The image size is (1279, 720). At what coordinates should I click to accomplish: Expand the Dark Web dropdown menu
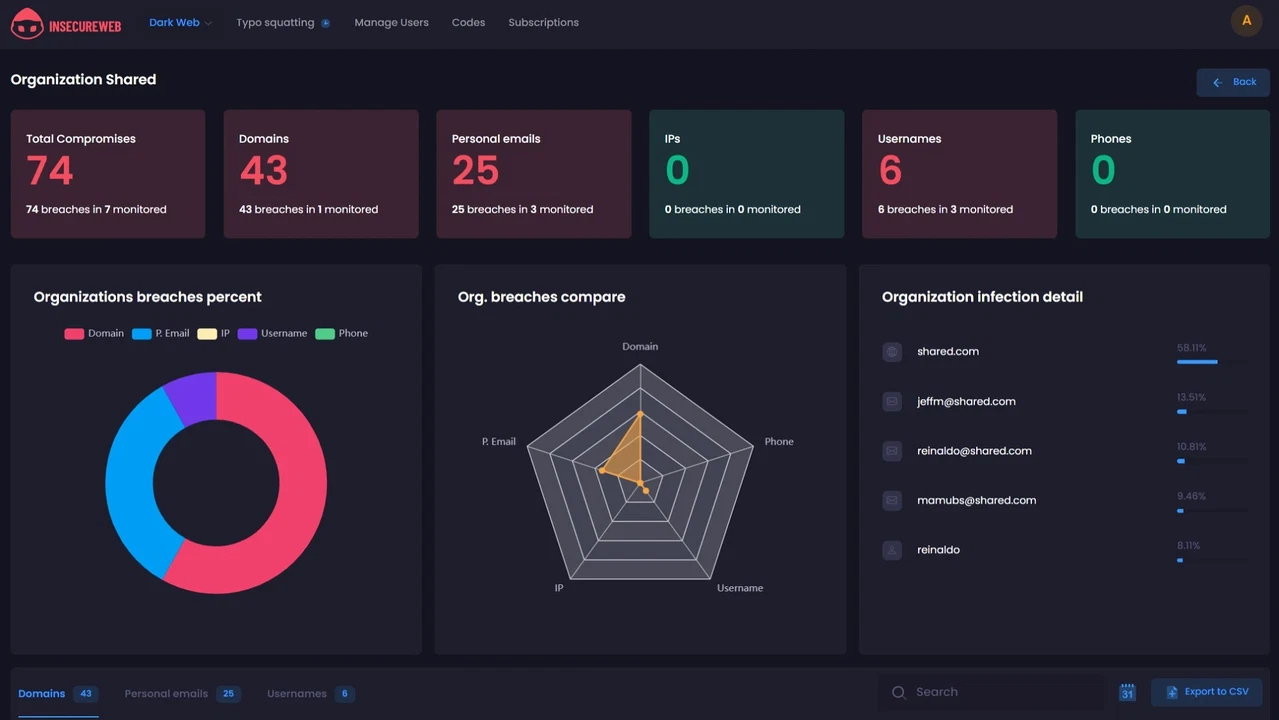(180, 22)
